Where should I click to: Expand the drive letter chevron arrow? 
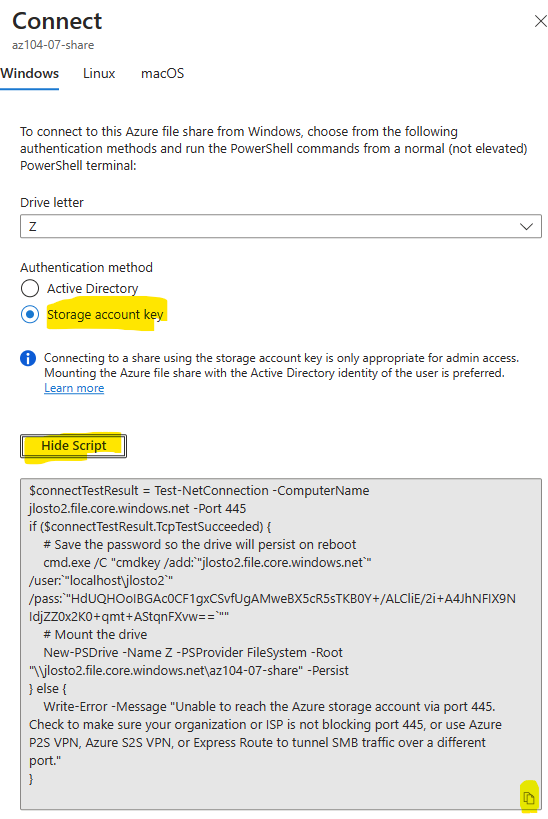click(x=526, y=227)
